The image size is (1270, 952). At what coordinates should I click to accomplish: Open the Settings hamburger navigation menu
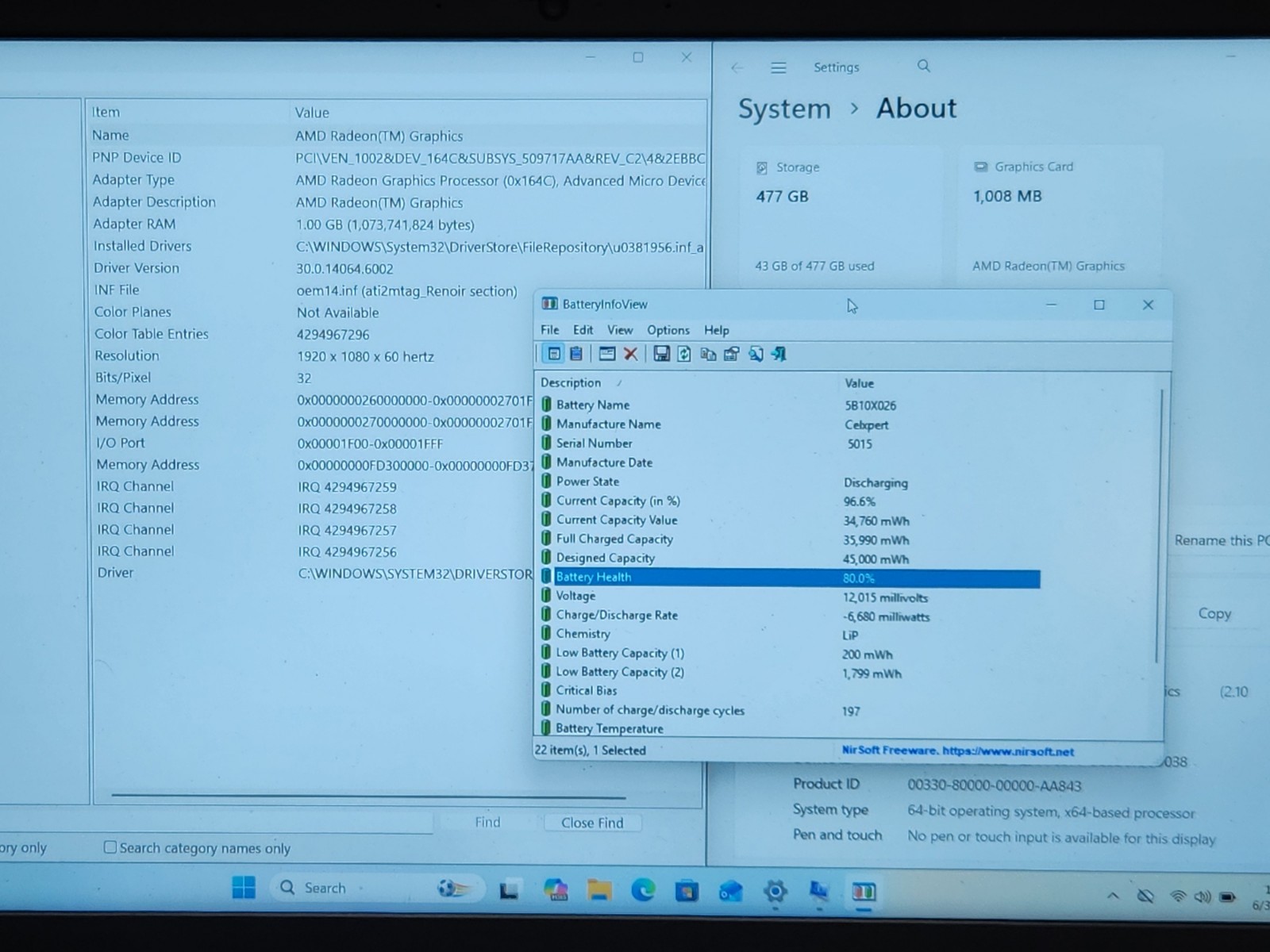click(x=779, y=67)
